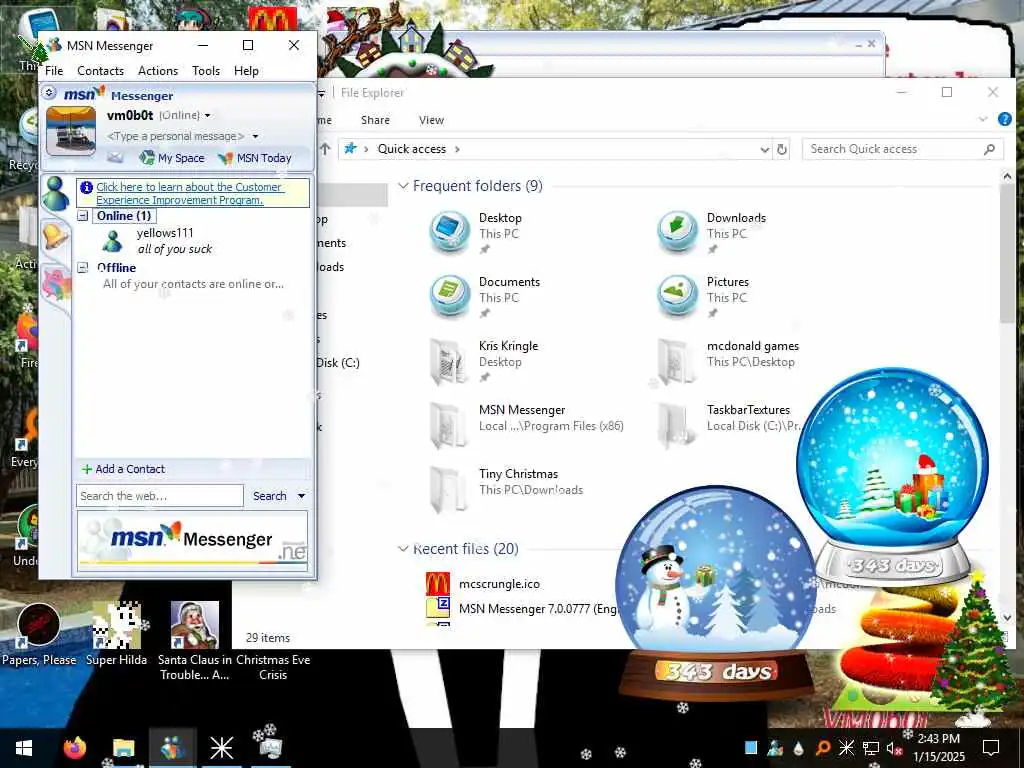1024x768 pixels.
Task: Open the notification center on taskbar
Action: 991,748
